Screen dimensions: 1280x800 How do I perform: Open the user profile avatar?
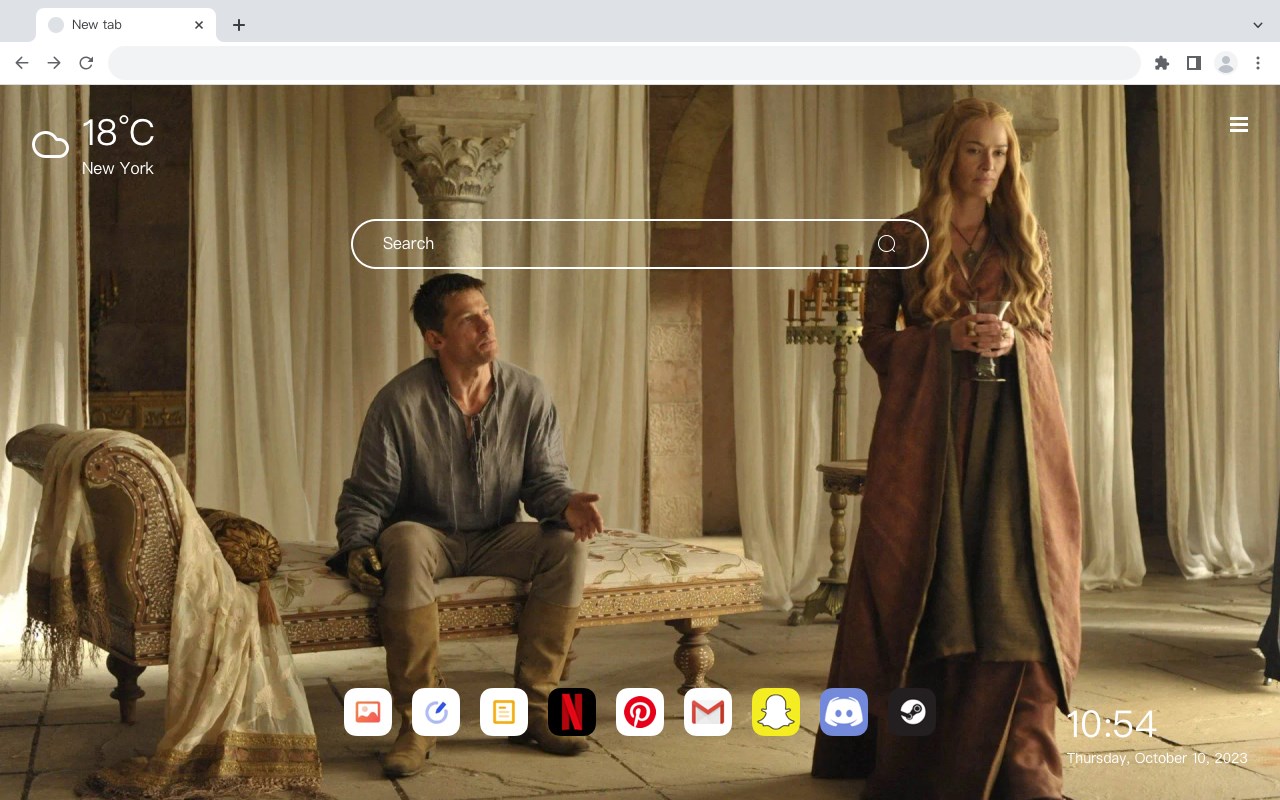point(1226,63)
